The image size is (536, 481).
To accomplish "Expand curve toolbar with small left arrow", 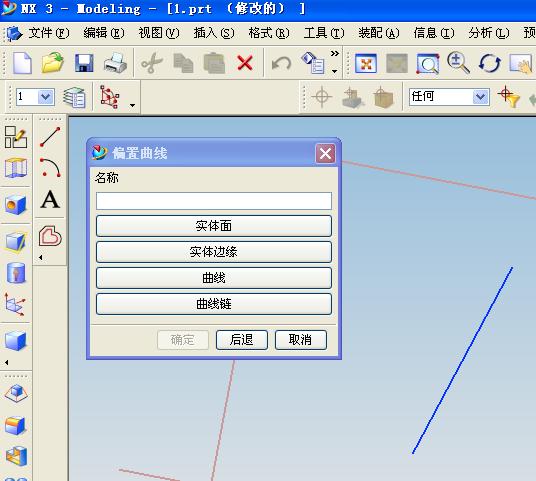I will click(41, 257).
